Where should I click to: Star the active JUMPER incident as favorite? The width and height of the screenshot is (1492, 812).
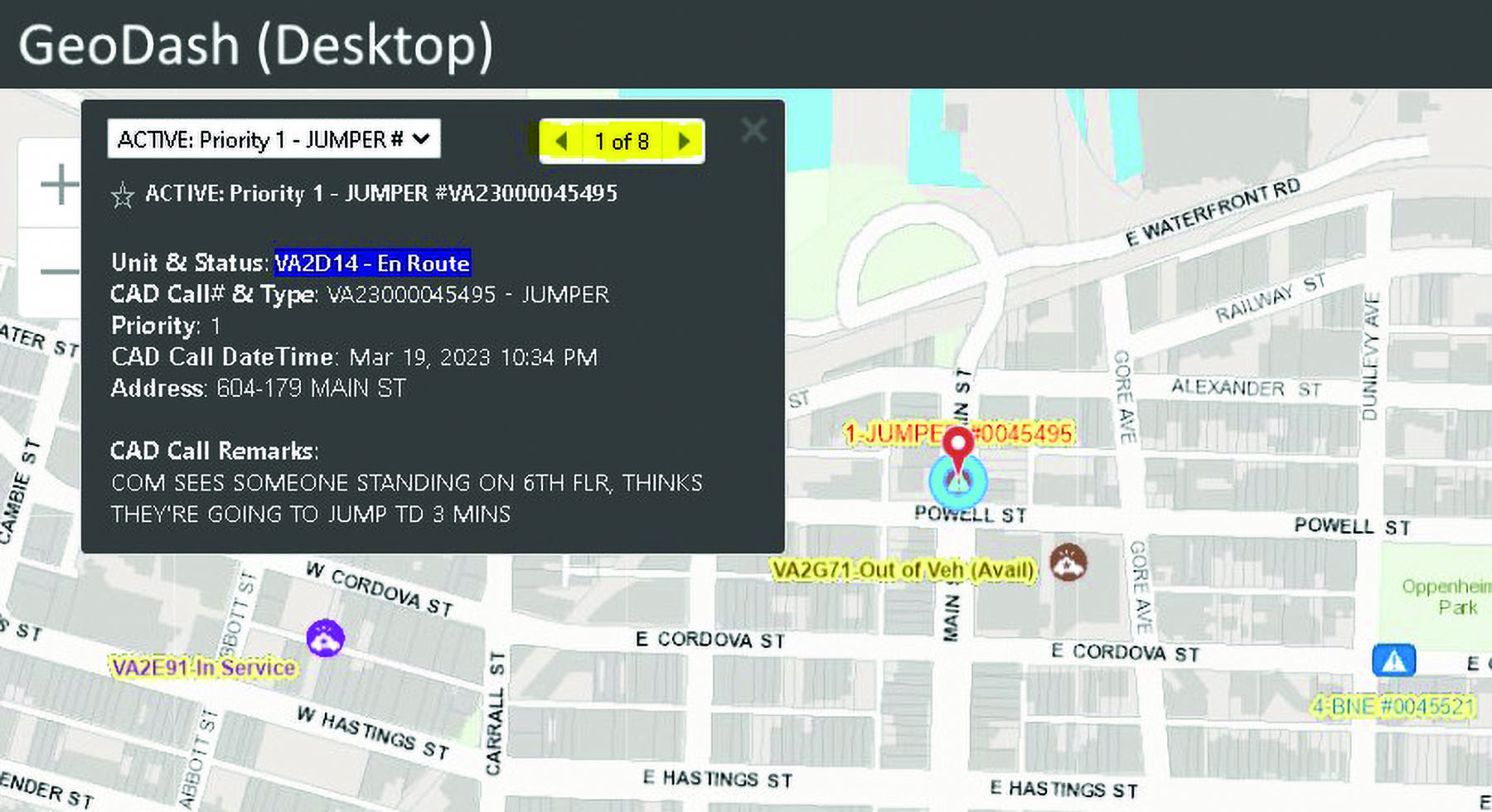coord(123,196)
